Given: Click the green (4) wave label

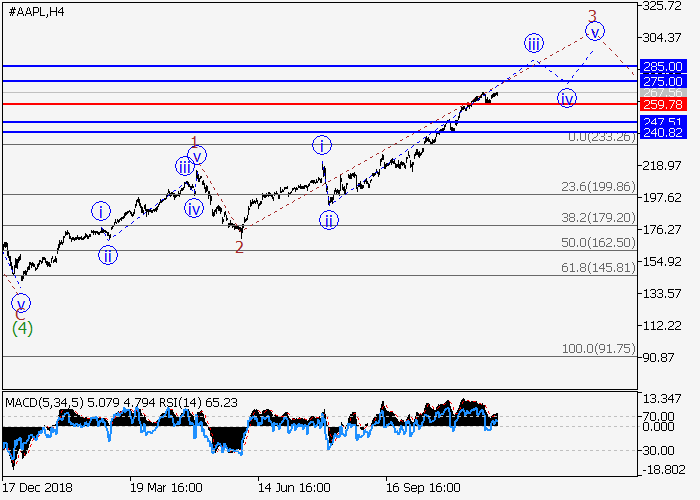Looking at the screenshot, I should pyautogui.click(x=22, y=329).
